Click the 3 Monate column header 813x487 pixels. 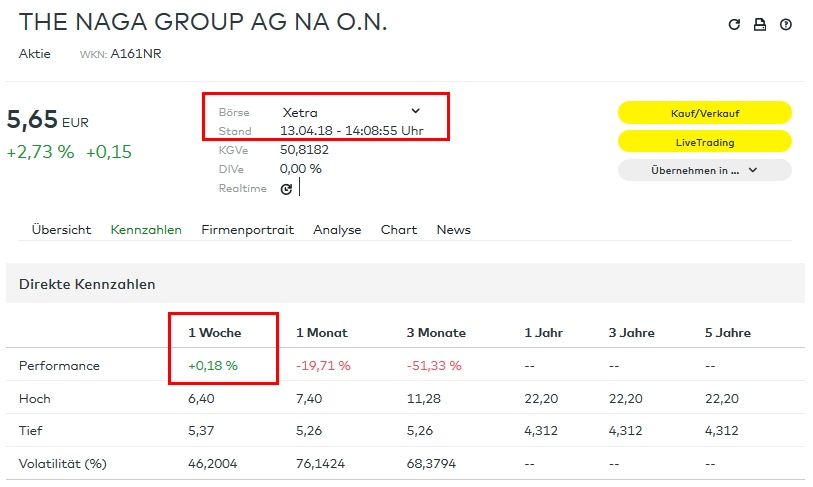[436, 333]
